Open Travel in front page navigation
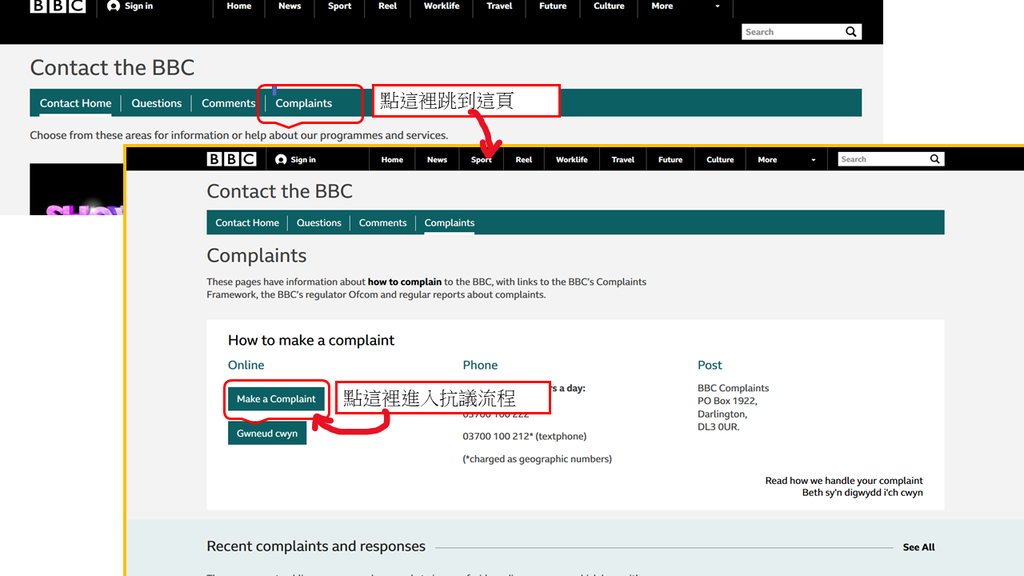This screenshot has width=1024, height=576. (x=622, y=159)
